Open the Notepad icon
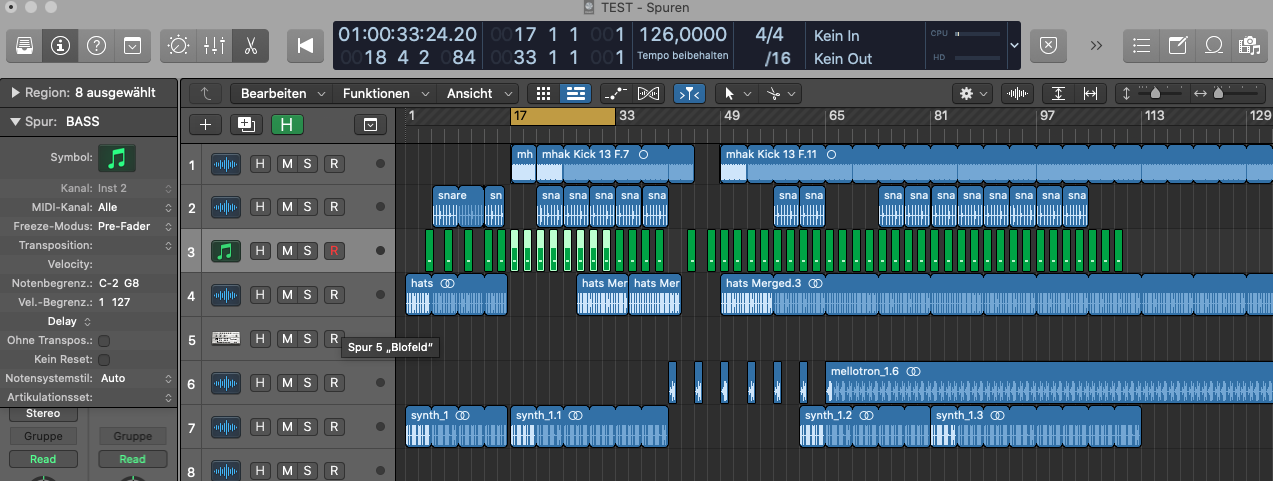Screen dimensions: 1273x481 1178,46
